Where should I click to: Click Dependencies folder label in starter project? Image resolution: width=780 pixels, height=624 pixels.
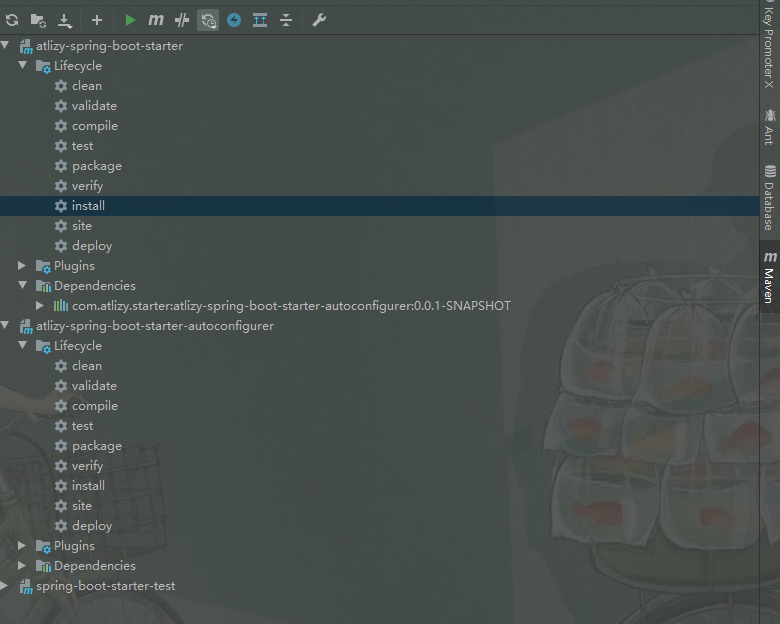coord(95,286)
